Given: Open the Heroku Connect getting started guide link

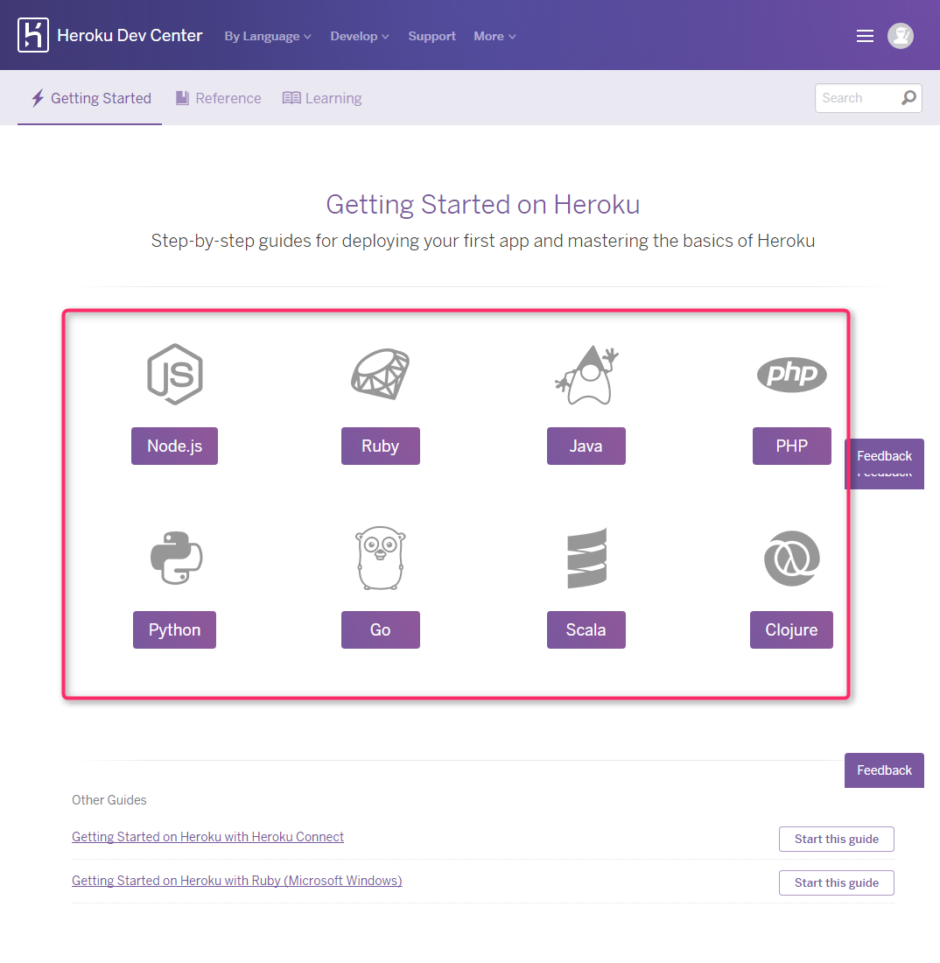Looking at the screenshot, I should (x=207, y=837).
